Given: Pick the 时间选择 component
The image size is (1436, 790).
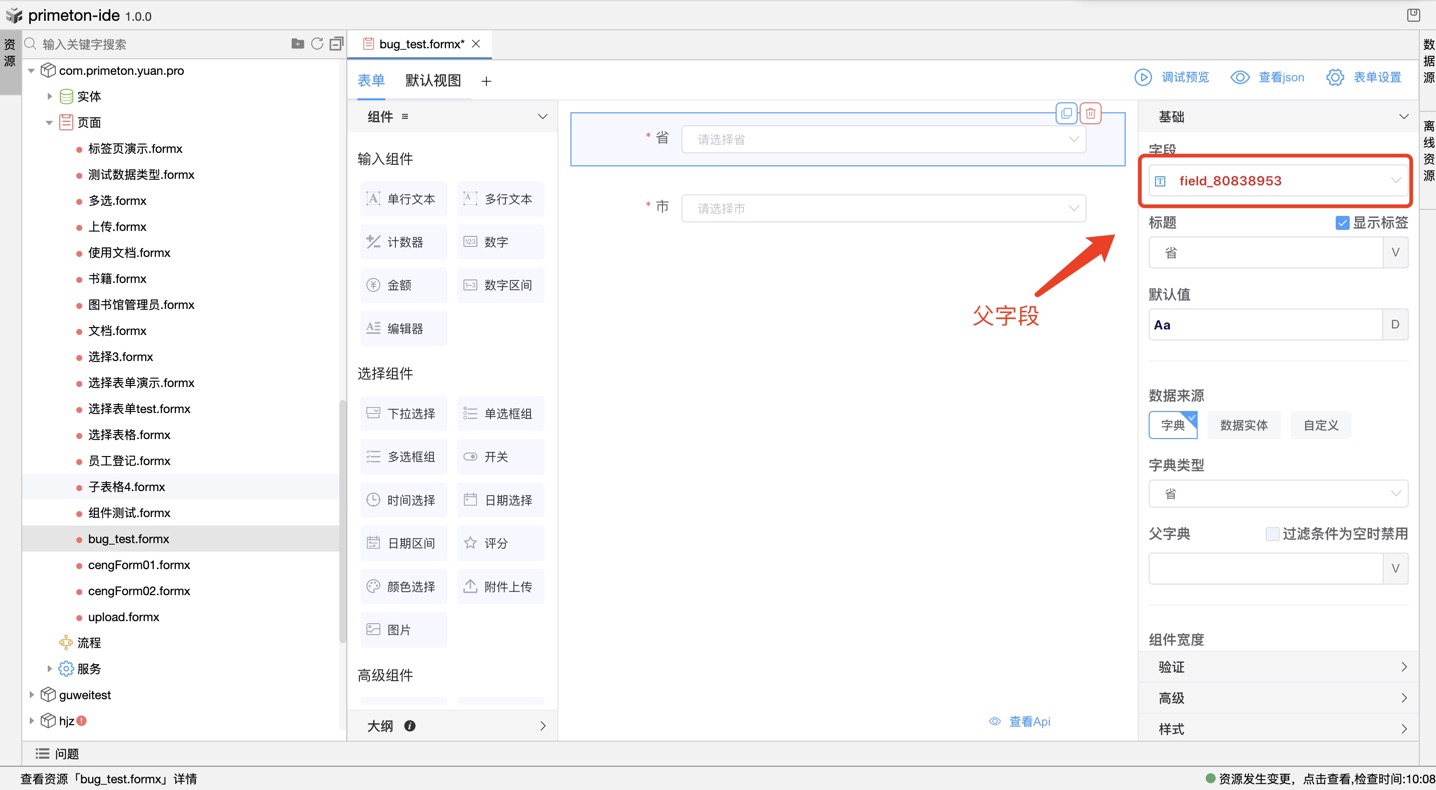Looking at the screenshot, I should [403, 499].
